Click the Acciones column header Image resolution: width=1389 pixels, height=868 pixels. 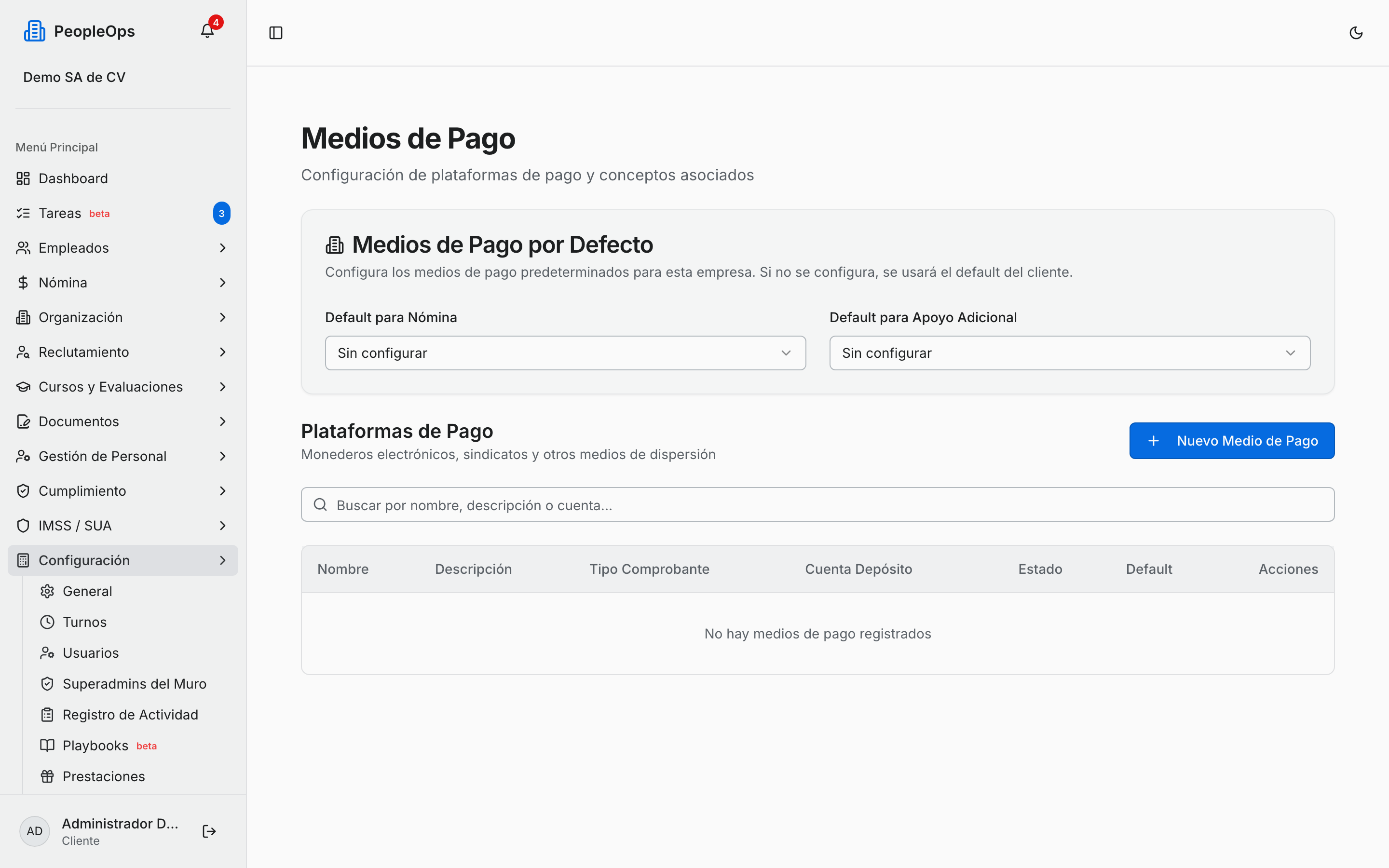pos(1289,569)
